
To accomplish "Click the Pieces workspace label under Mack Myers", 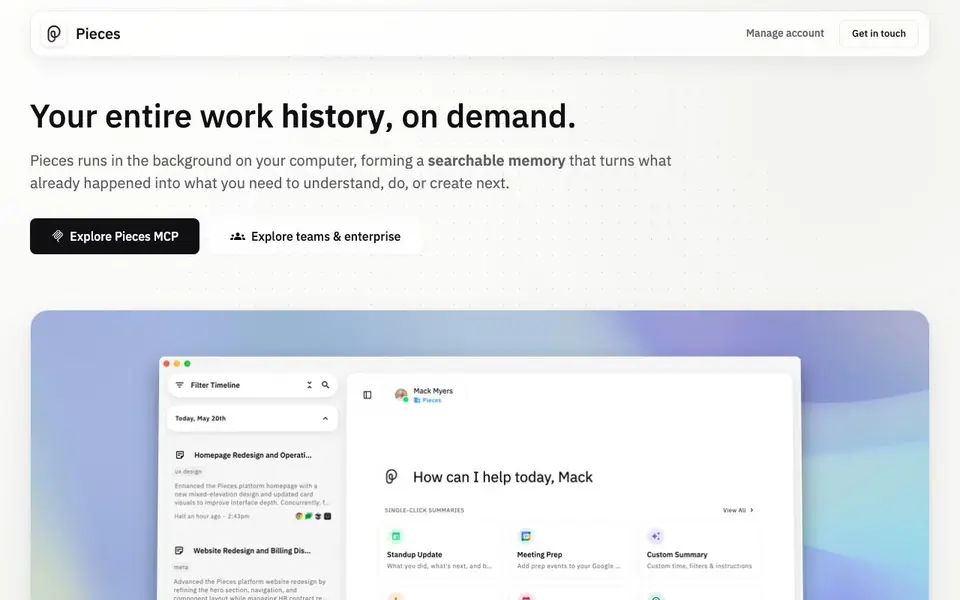I will pyautogui.click(x=427, y=400).
